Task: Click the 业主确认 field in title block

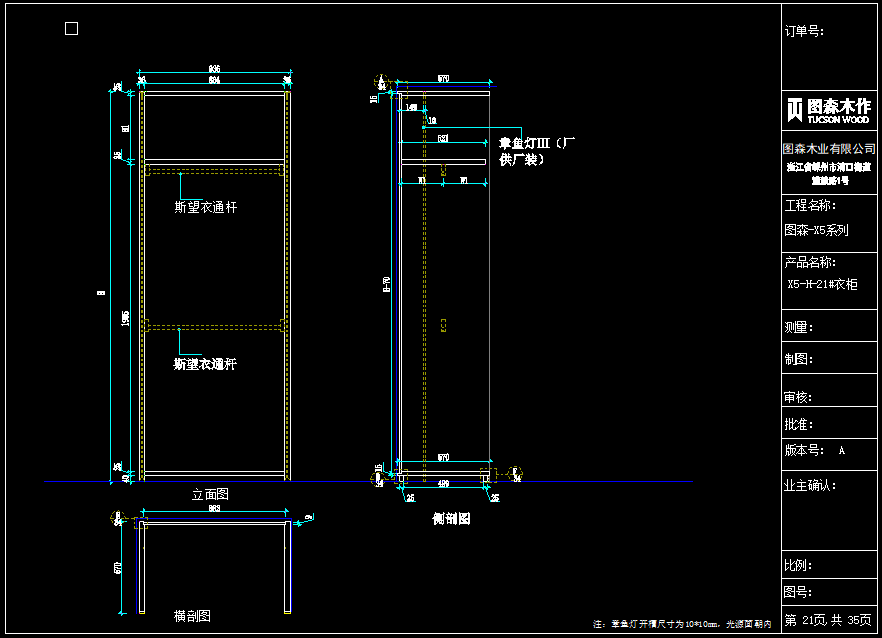Action: (x=811, y=486)
